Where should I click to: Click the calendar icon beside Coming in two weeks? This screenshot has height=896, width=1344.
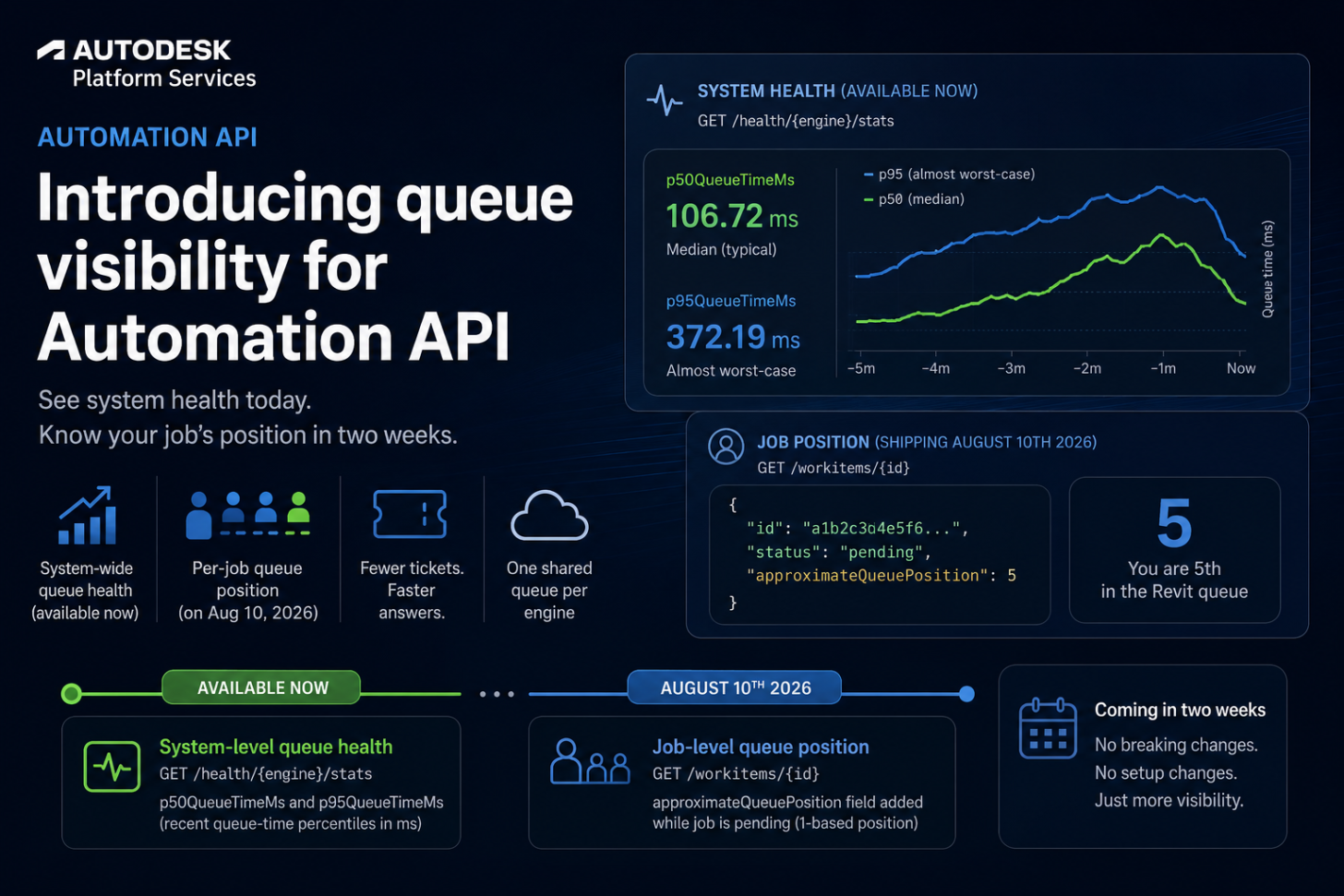[x=1048, y=728]
